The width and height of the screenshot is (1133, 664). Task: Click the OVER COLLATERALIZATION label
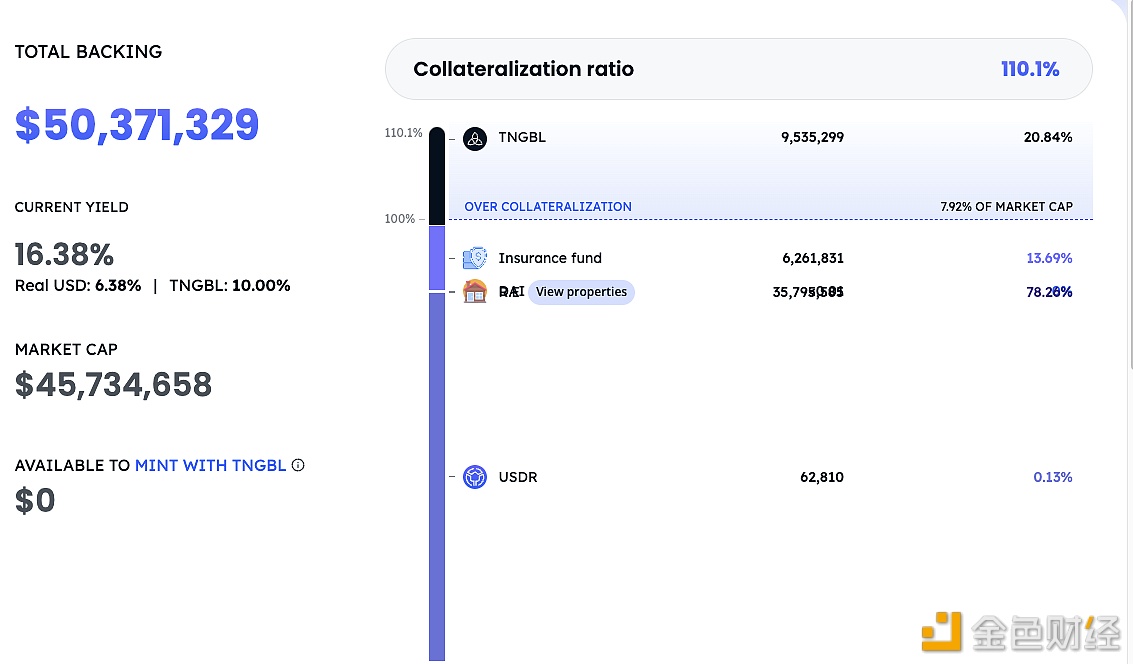point(548,207)
